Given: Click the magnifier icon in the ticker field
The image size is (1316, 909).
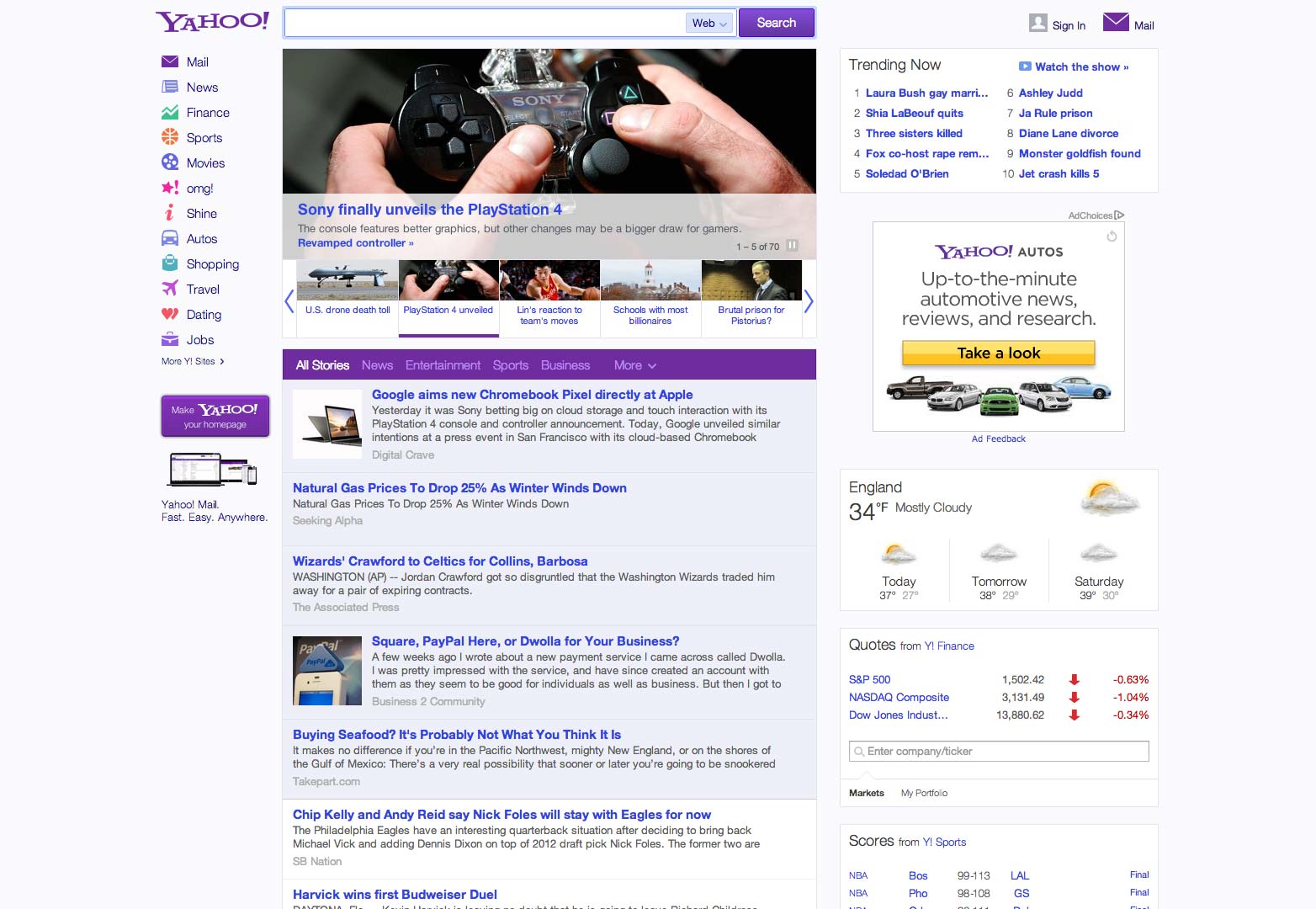Looking at the screenshot, I should [859, 752].
